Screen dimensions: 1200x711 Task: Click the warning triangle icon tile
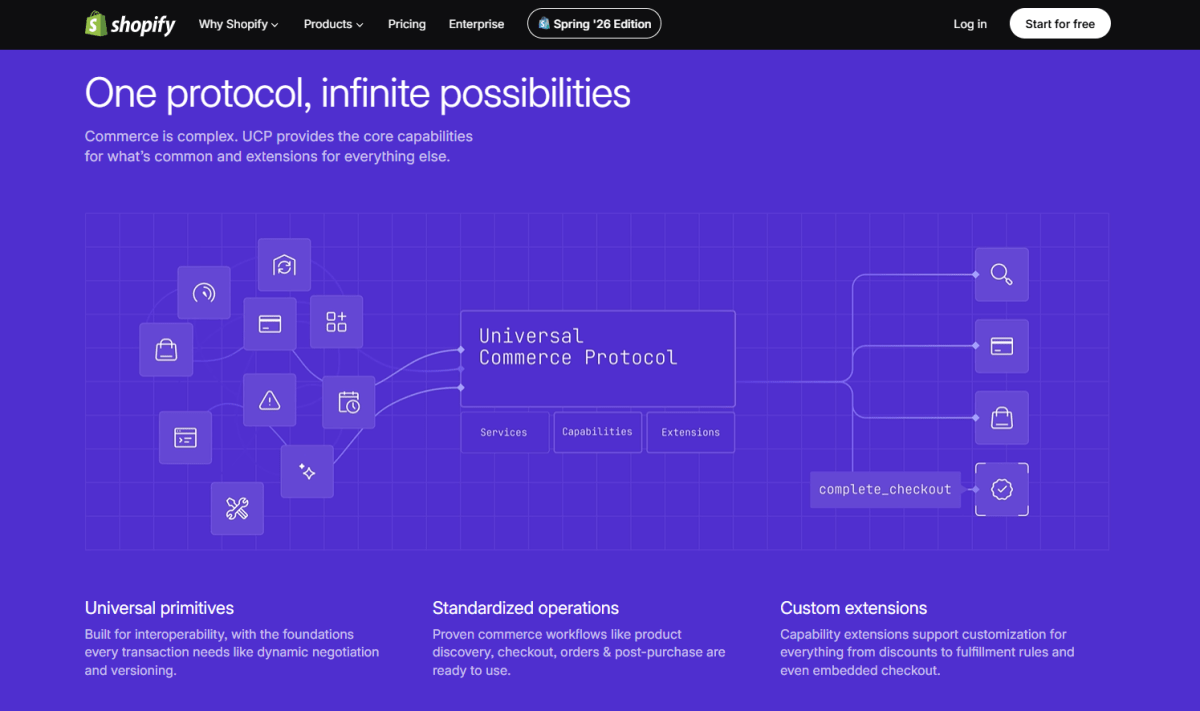(x=269, y=400)
